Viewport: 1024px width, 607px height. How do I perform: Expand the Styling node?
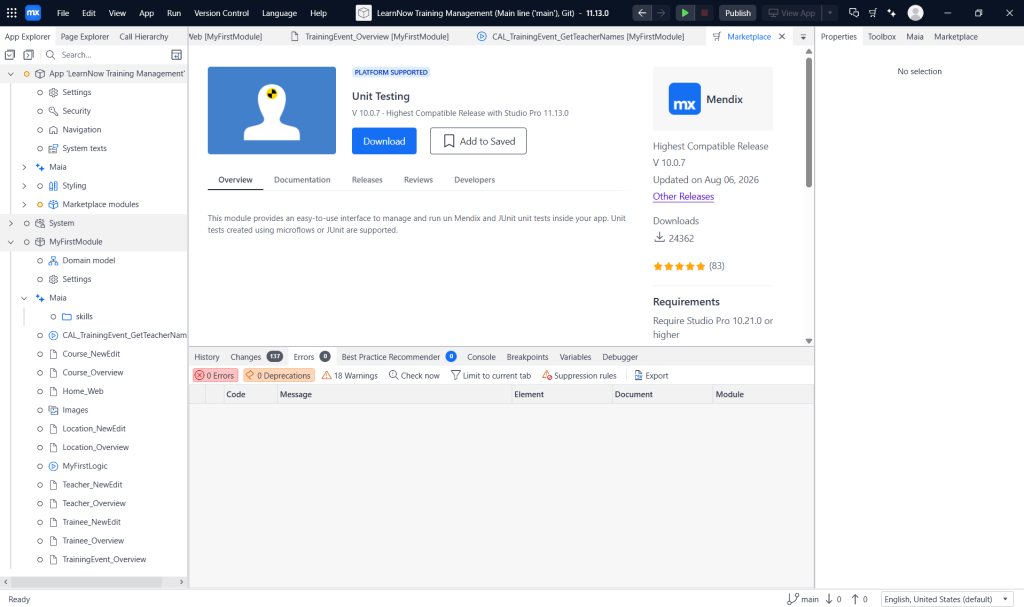click(x=24, y=186)
